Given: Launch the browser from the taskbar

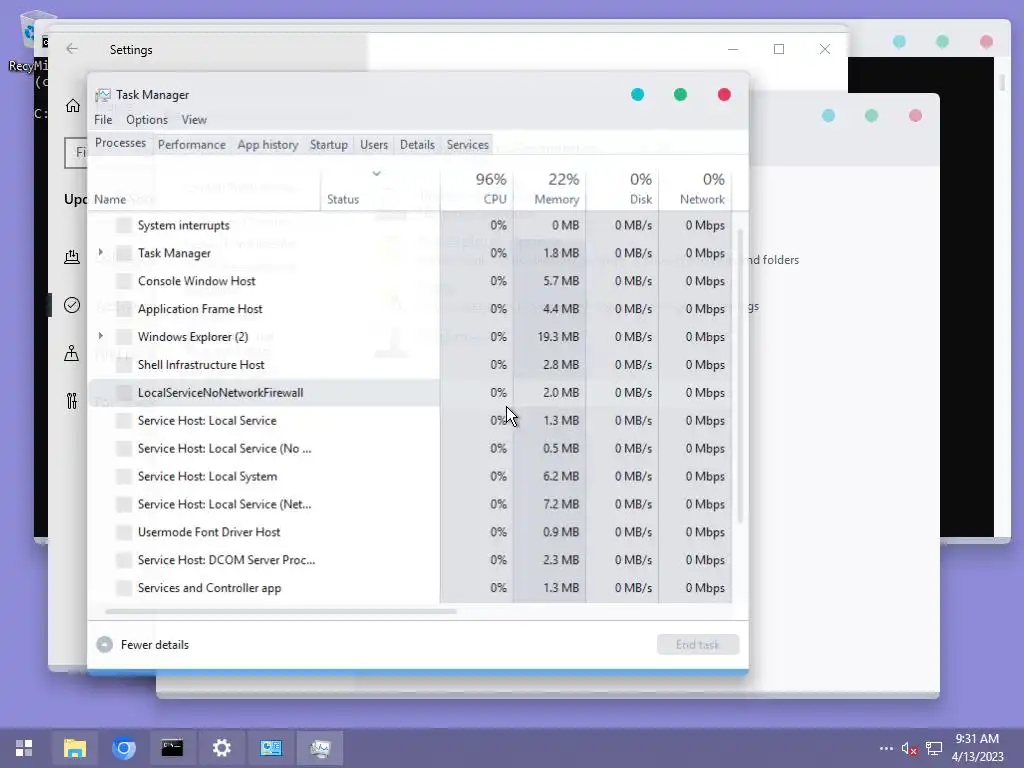Looking at the screenshot, I should pos(123,748).
